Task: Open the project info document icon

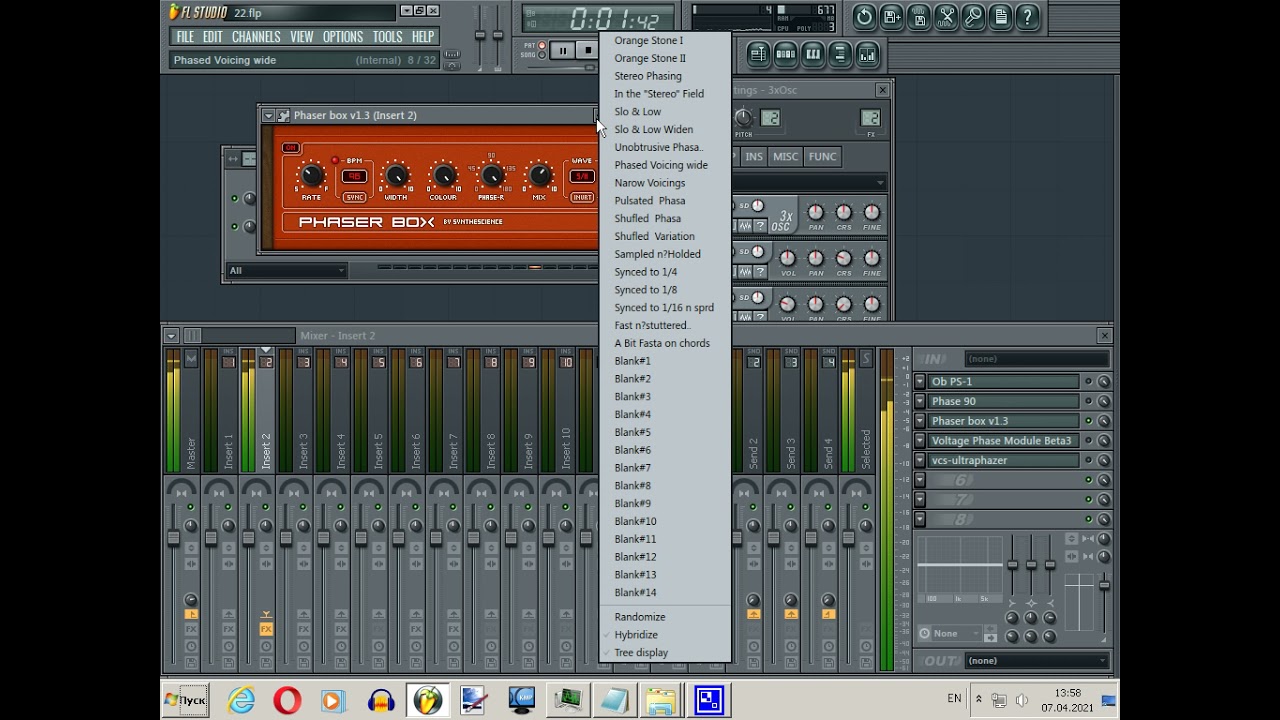Action: [1000, 16]
